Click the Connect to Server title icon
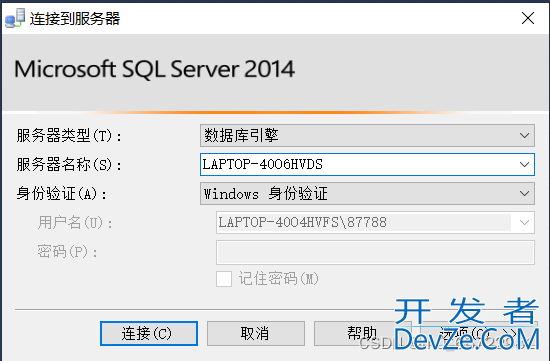This screenshot has width=550, height=361. 15,18
